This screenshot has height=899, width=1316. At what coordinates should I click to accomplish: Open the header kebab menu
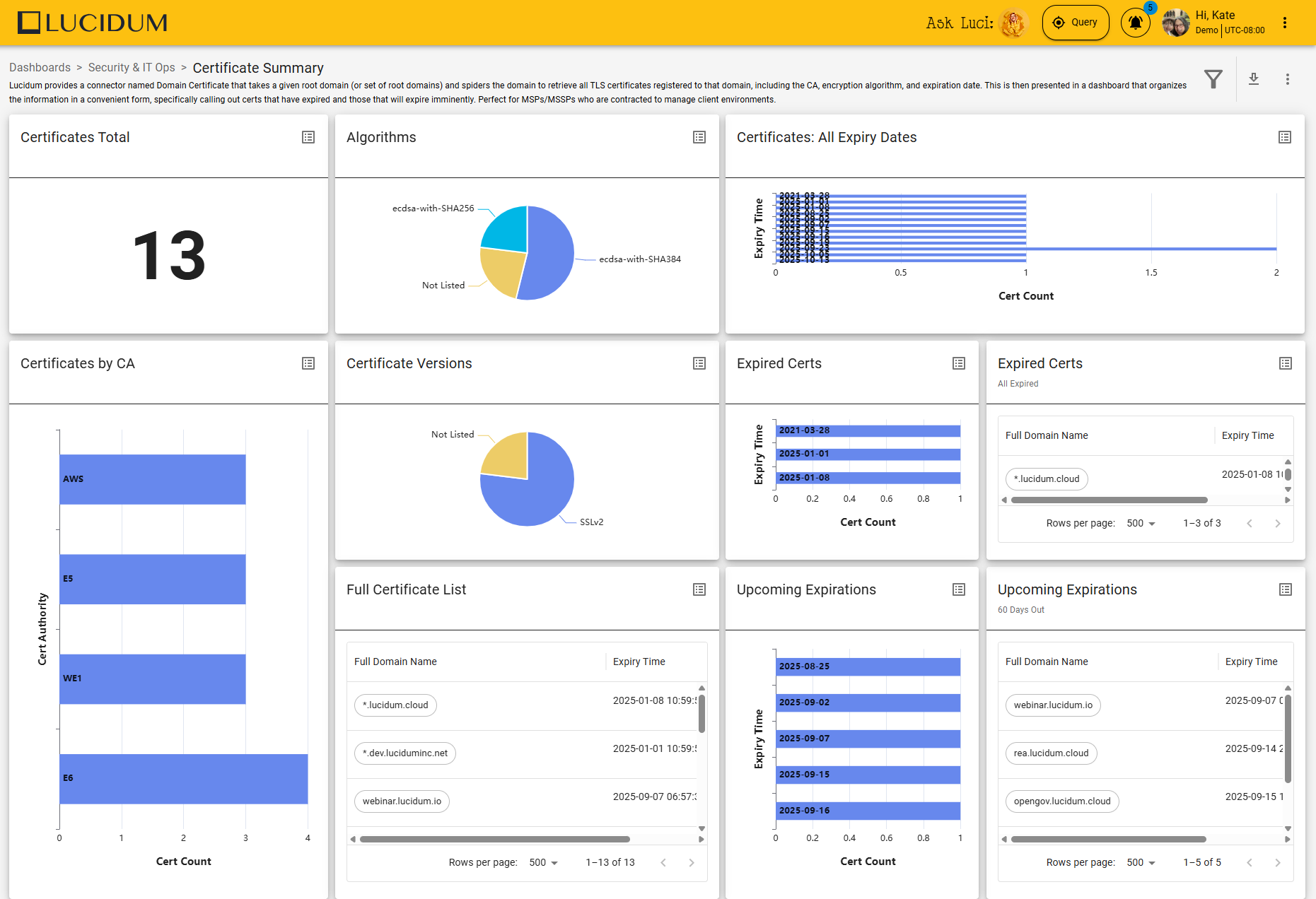point(1285,23)
